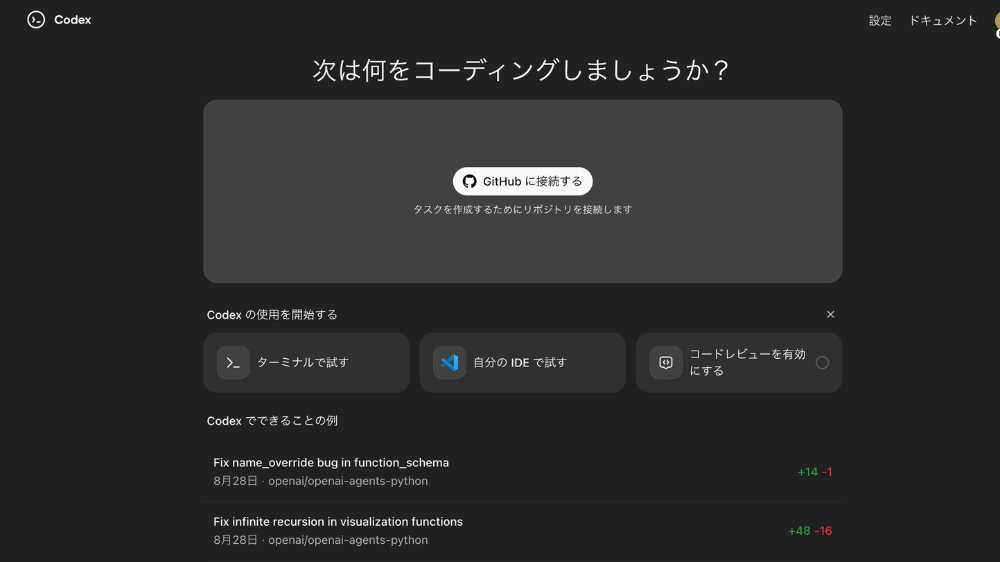
Task: Open the 設定 settings page
Action: 880,21
